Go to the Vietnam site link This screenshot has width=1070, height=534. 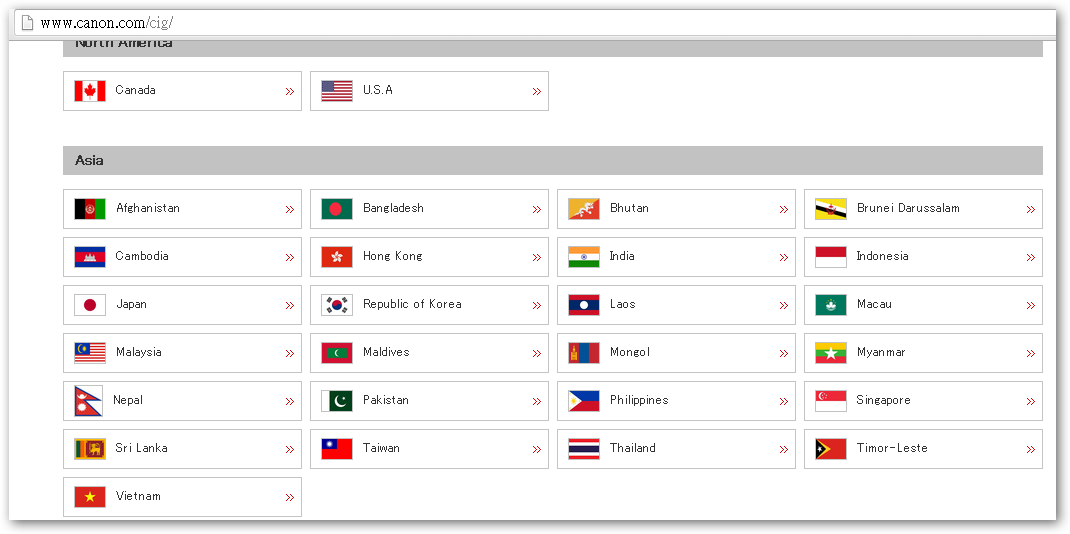[x=138, y=496]
